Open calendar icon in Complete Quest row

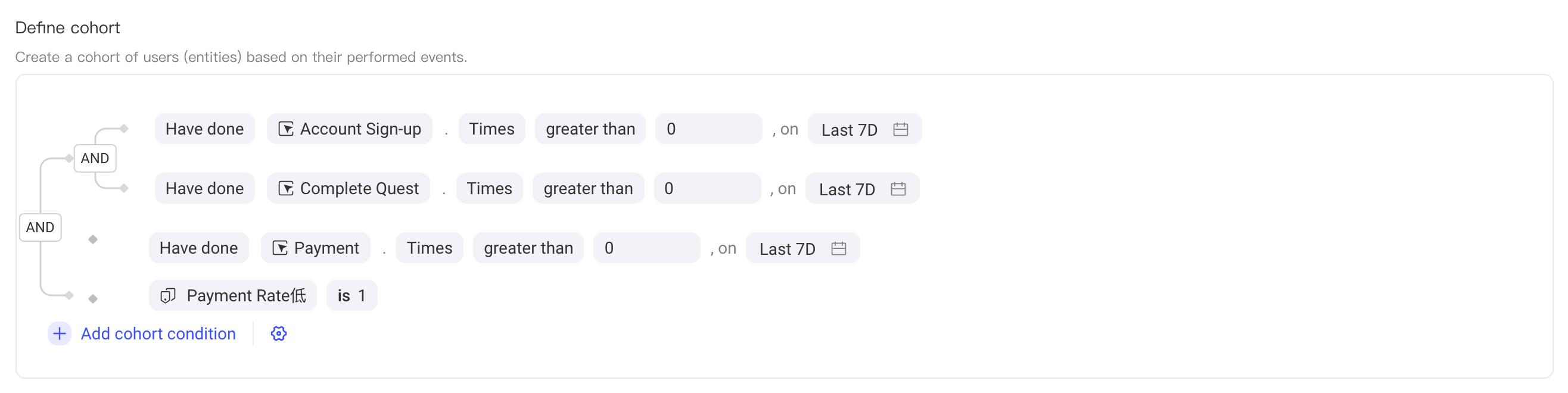coord(898,189)
